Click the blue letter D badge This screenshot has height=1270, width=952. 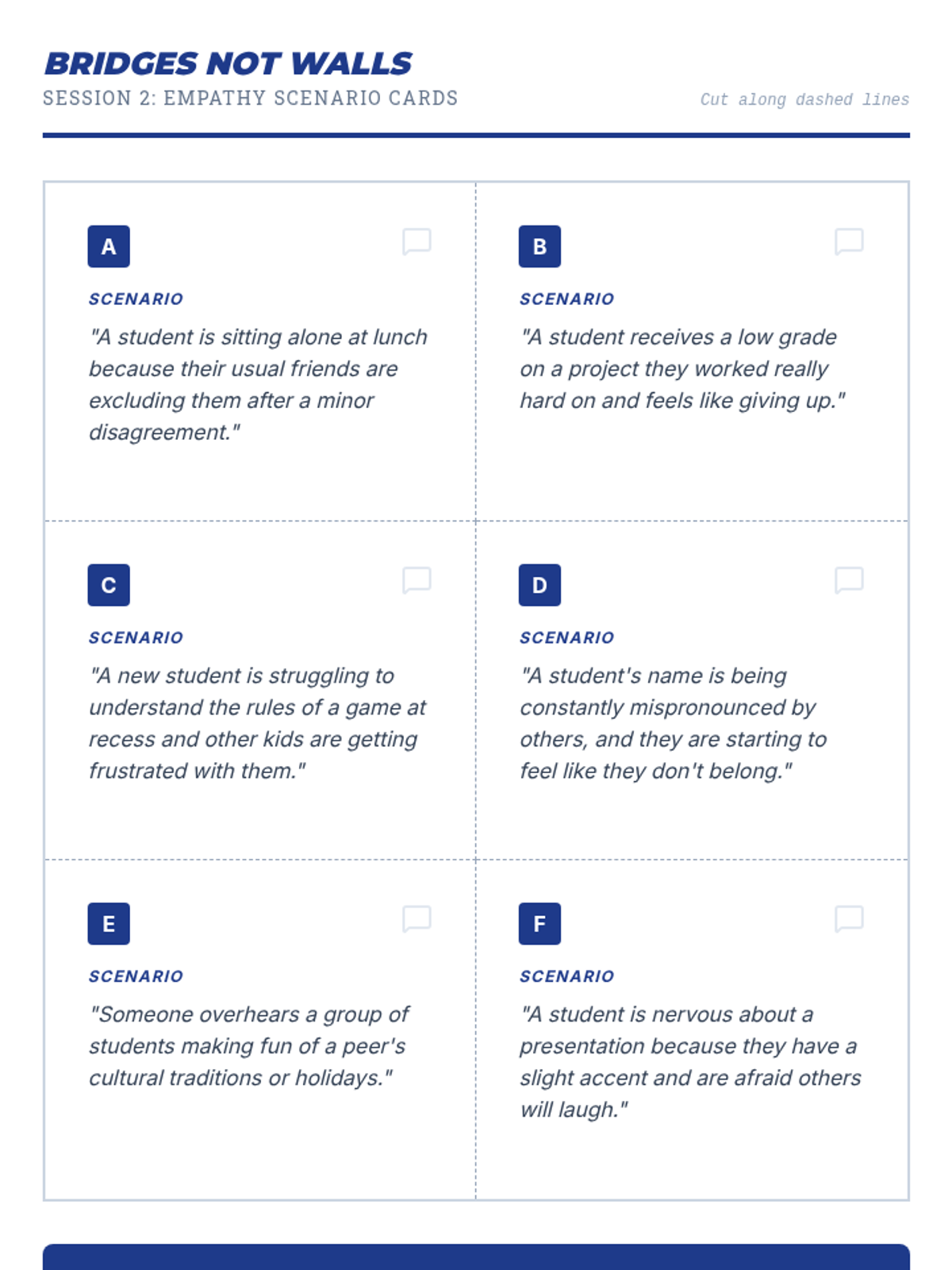point(539,585)
